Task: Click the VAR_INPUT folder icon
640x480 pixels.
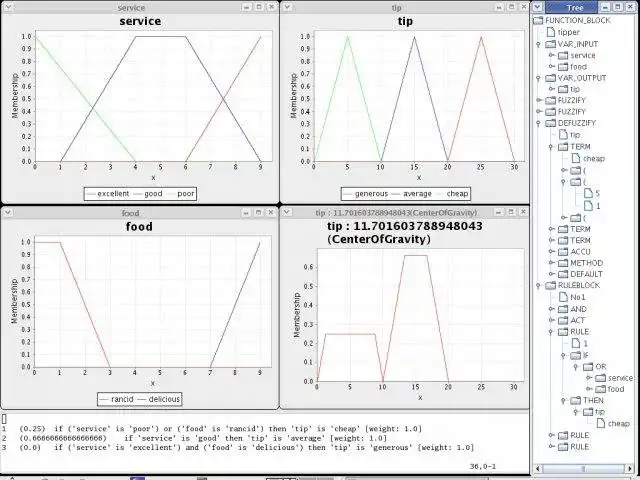Action: coord(551,44)
